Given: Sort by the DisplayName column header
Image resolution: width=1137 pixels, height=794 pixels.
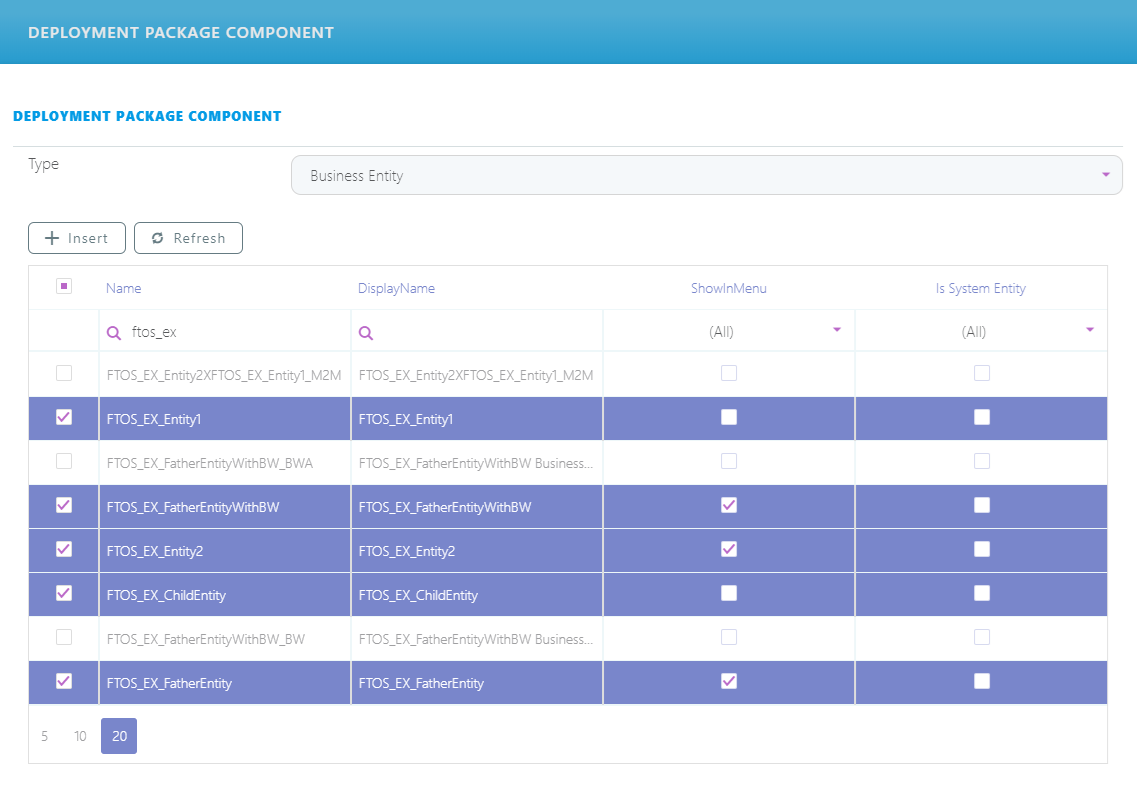Looking at the screenshot, I should [x=396, y=288].
